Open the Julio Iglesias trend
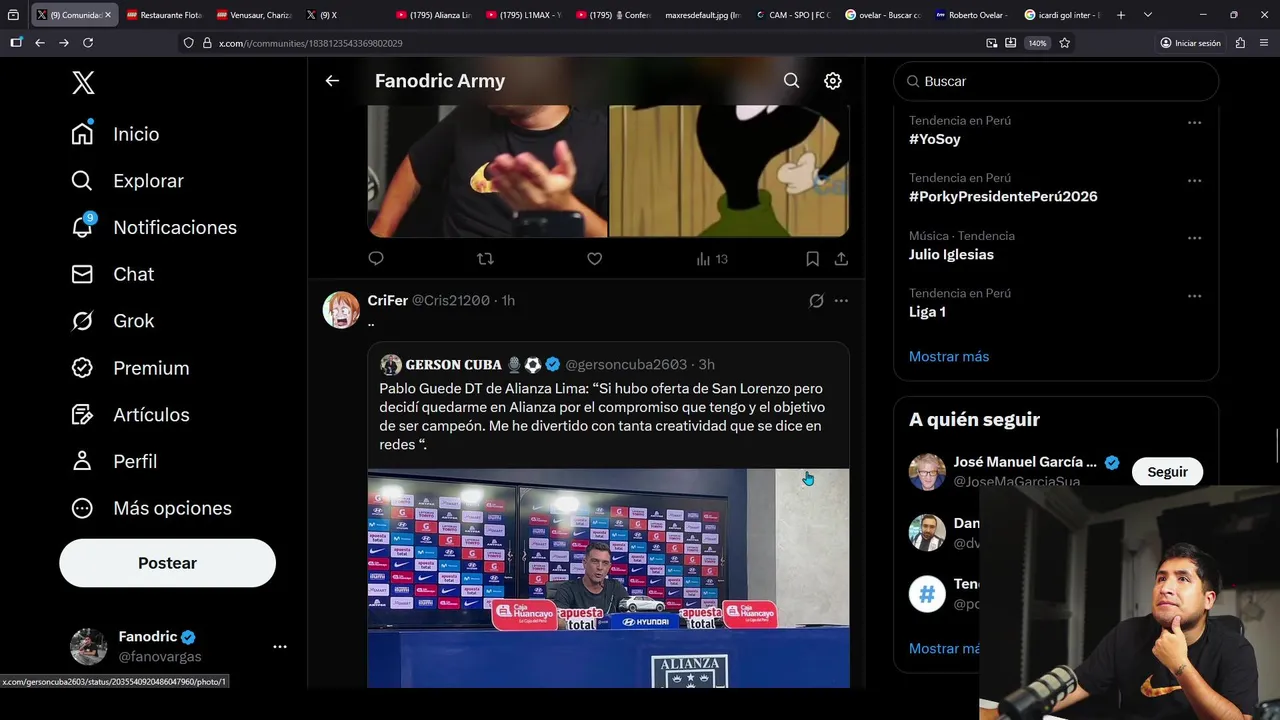This screenshot has width=1280, height=720. click(x=951, y=254)
